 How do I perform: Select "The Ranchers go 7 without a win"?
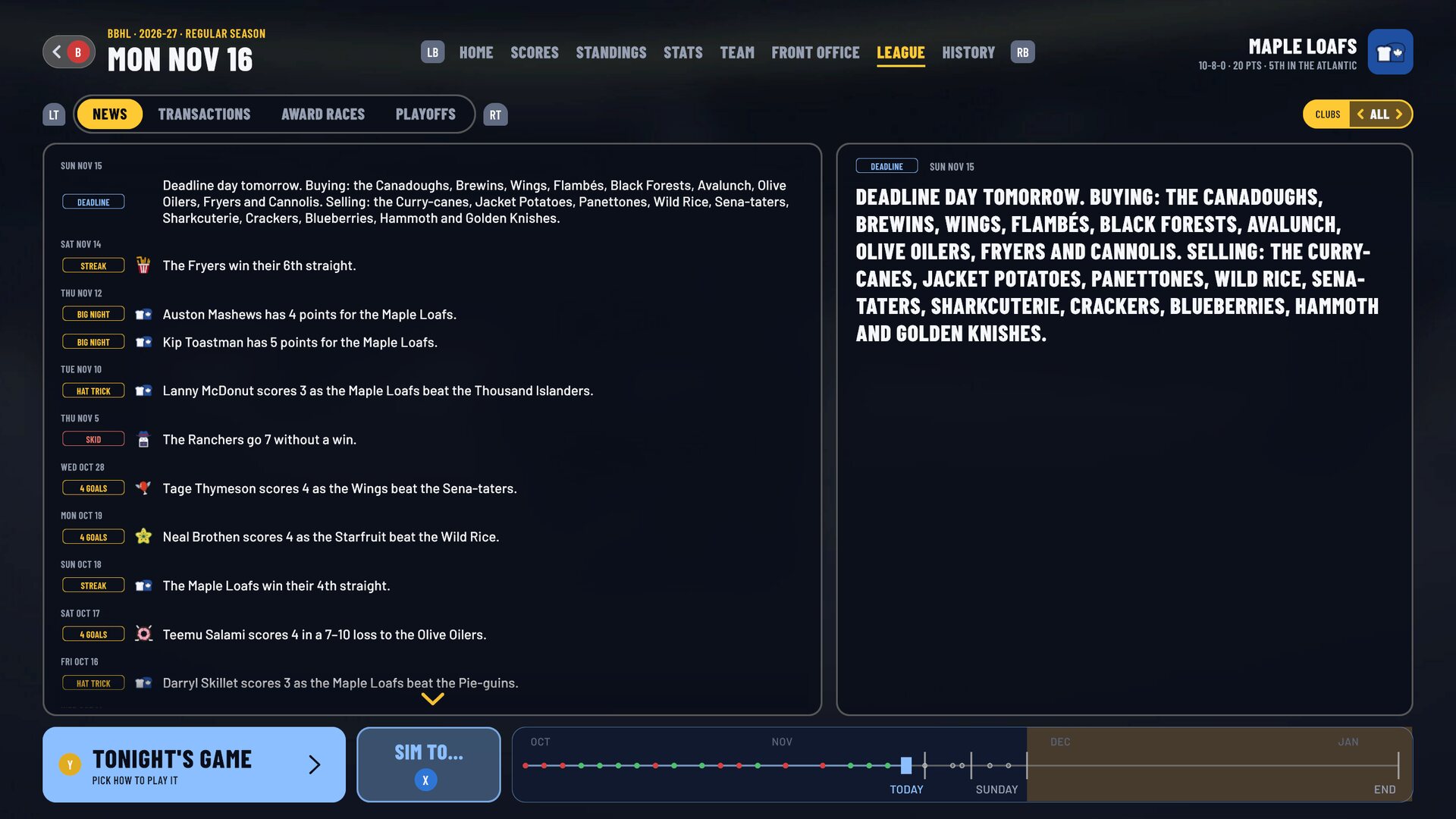pyautogui.click(x=432, y=439)
